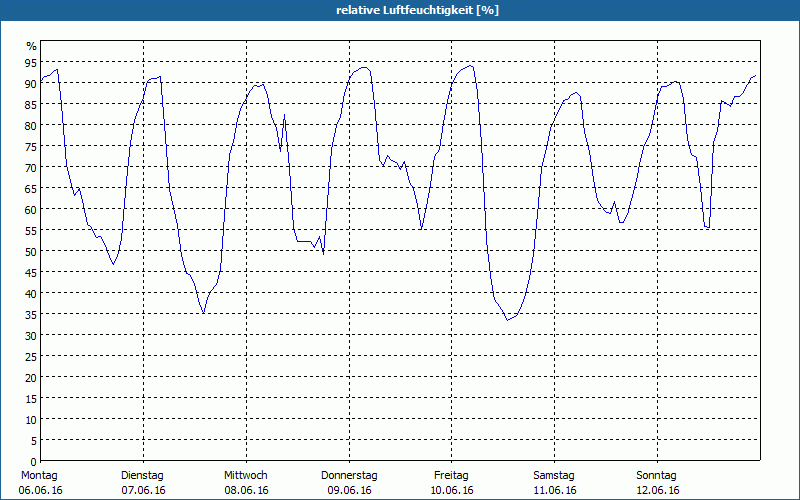This screenshot has height=500, width=800.
Task: Click the y-axis value '45'
Action: click(x=31, y=272)
